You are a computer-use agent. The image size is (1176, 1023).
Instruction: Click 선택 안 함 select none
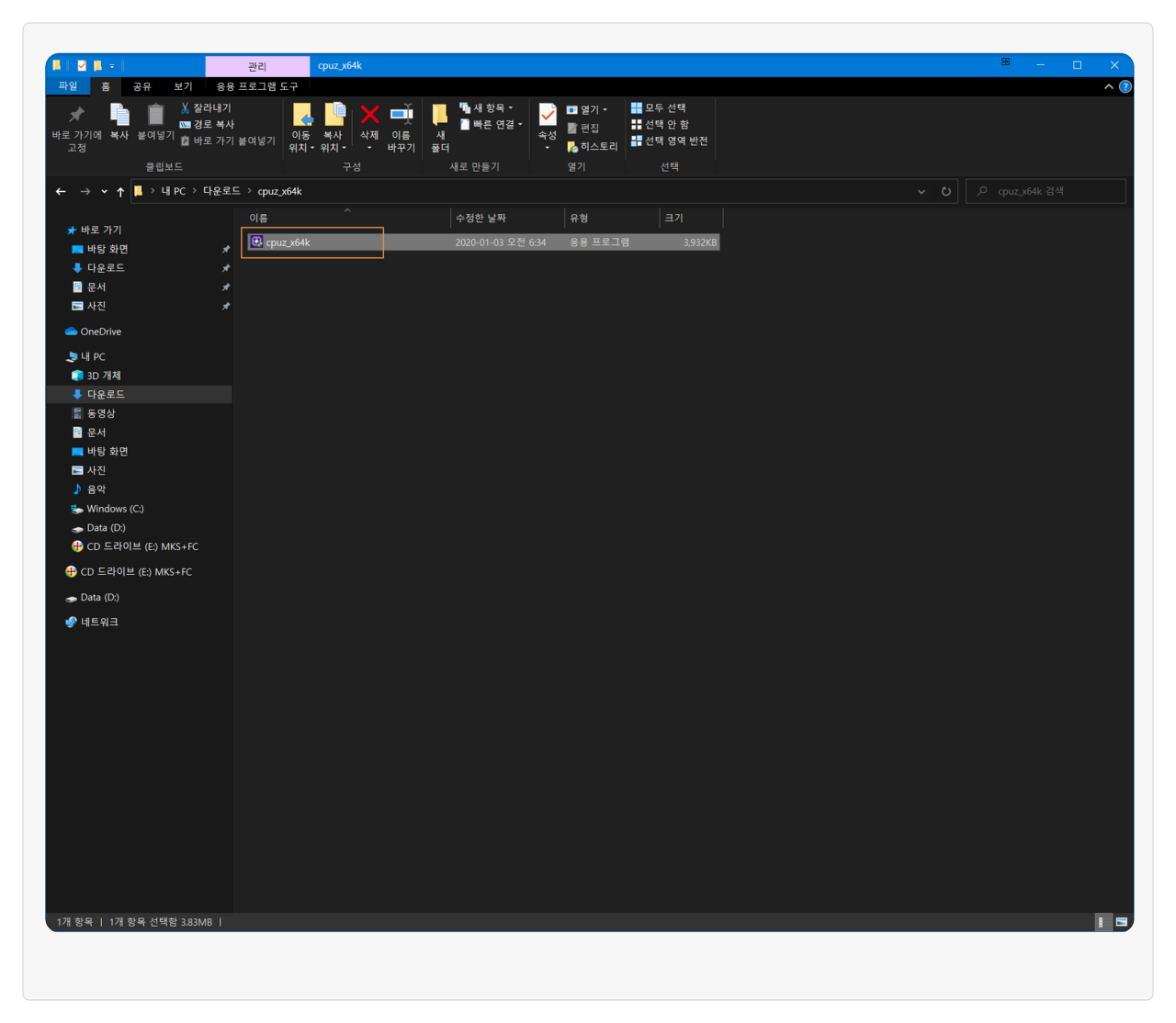click(x=660, y=125)
